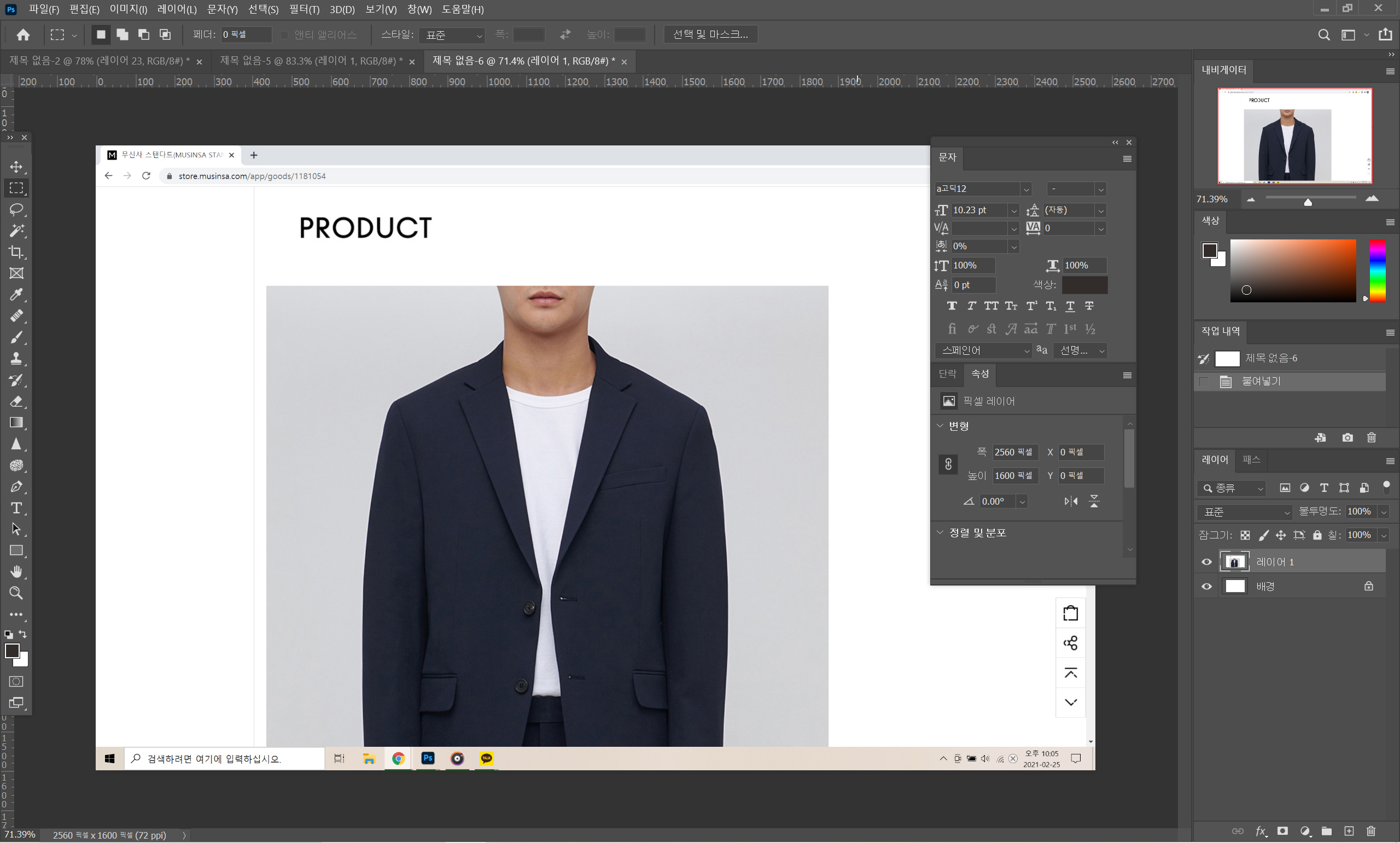Hide the 배경 layer
Image resolution: width=1400 pixels, height=843 pixels.
tap(1207, 586)
